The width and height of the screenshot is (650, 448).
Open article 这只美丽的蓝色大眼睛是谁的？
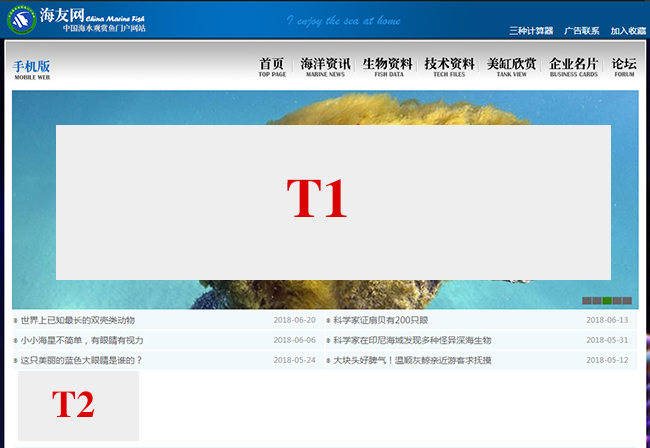point(81,360)
